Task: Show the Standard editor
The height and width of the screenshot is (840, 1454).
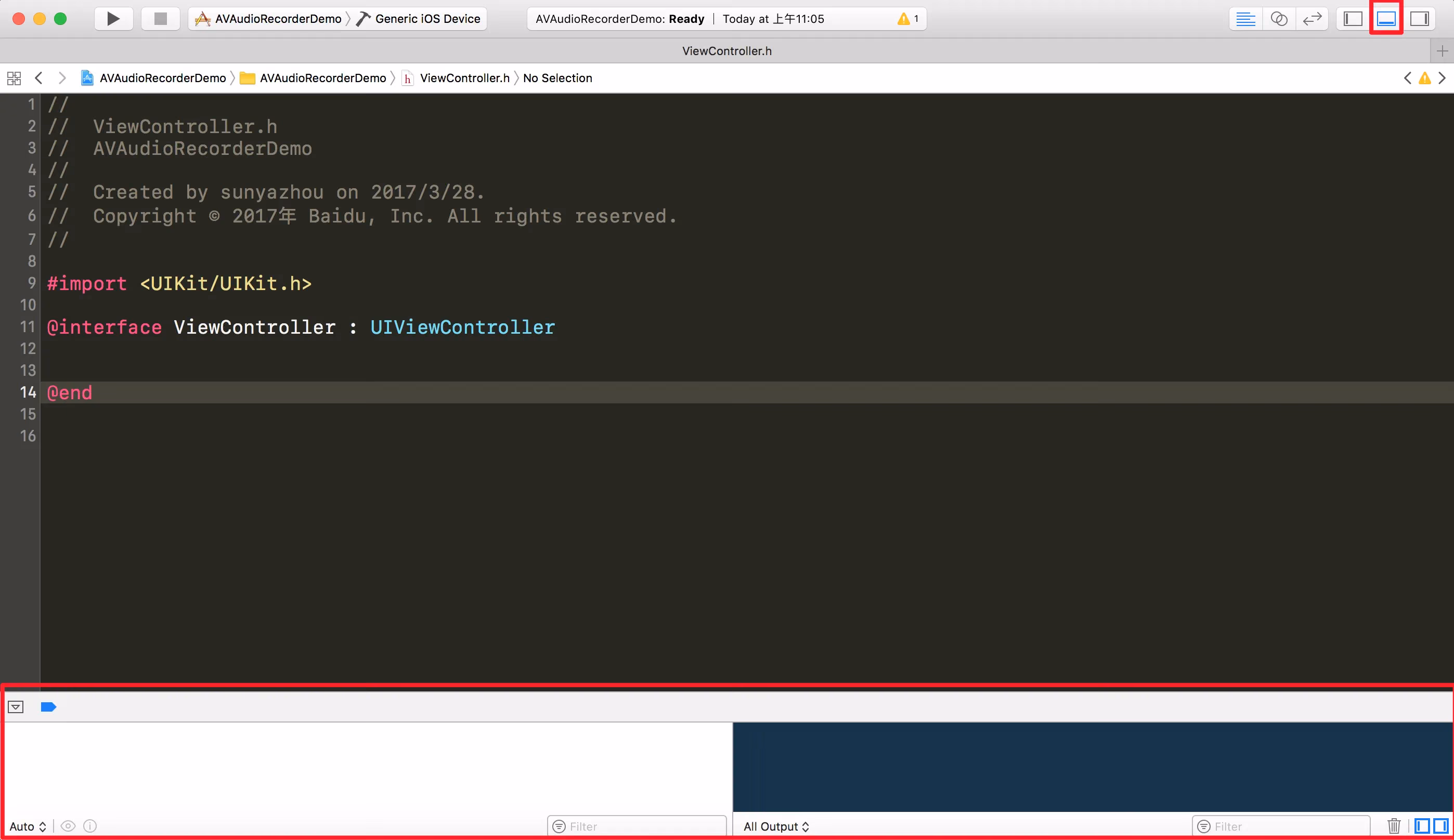Action: (1245, 19)
